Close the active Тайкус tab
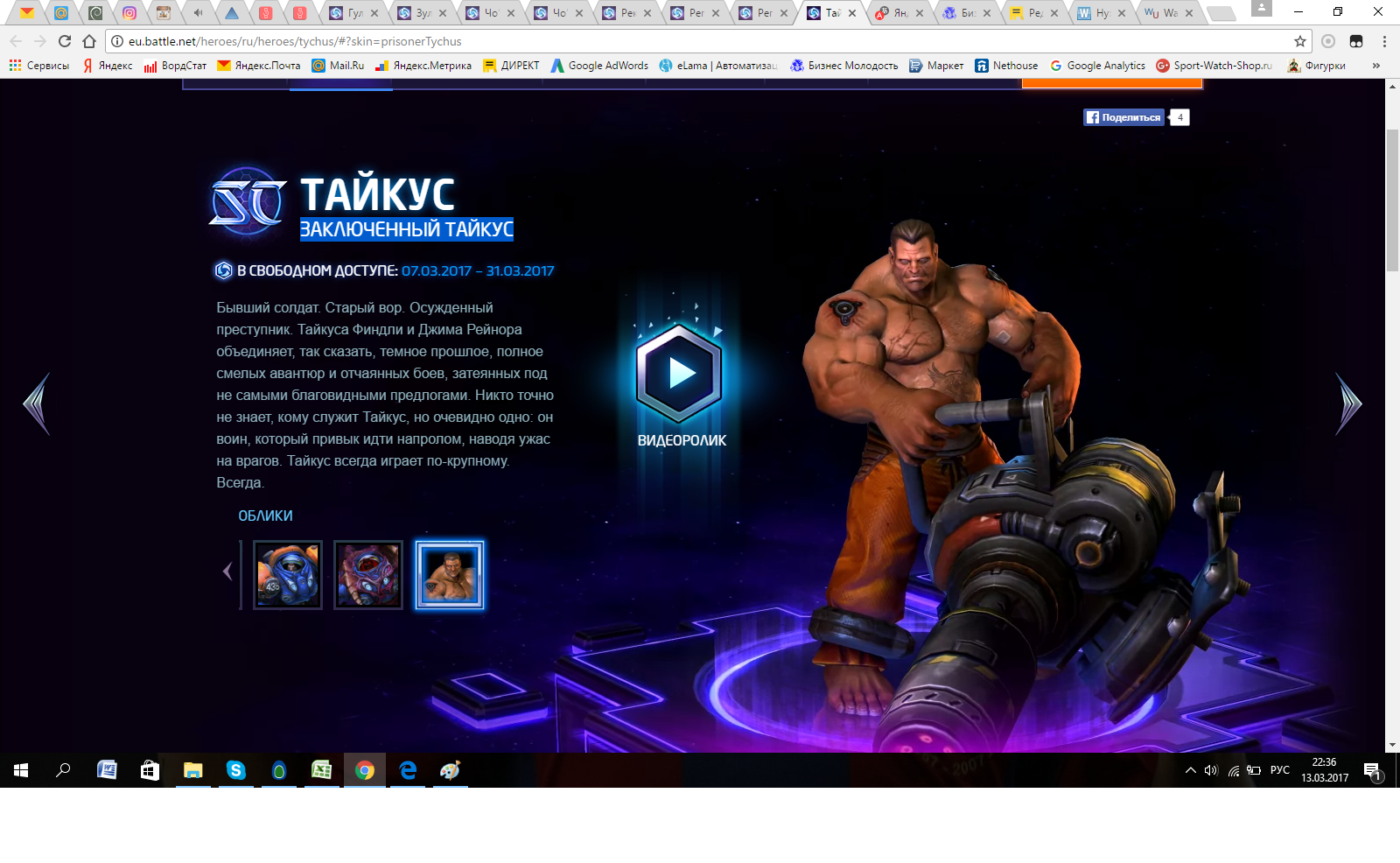 point(852,13)
